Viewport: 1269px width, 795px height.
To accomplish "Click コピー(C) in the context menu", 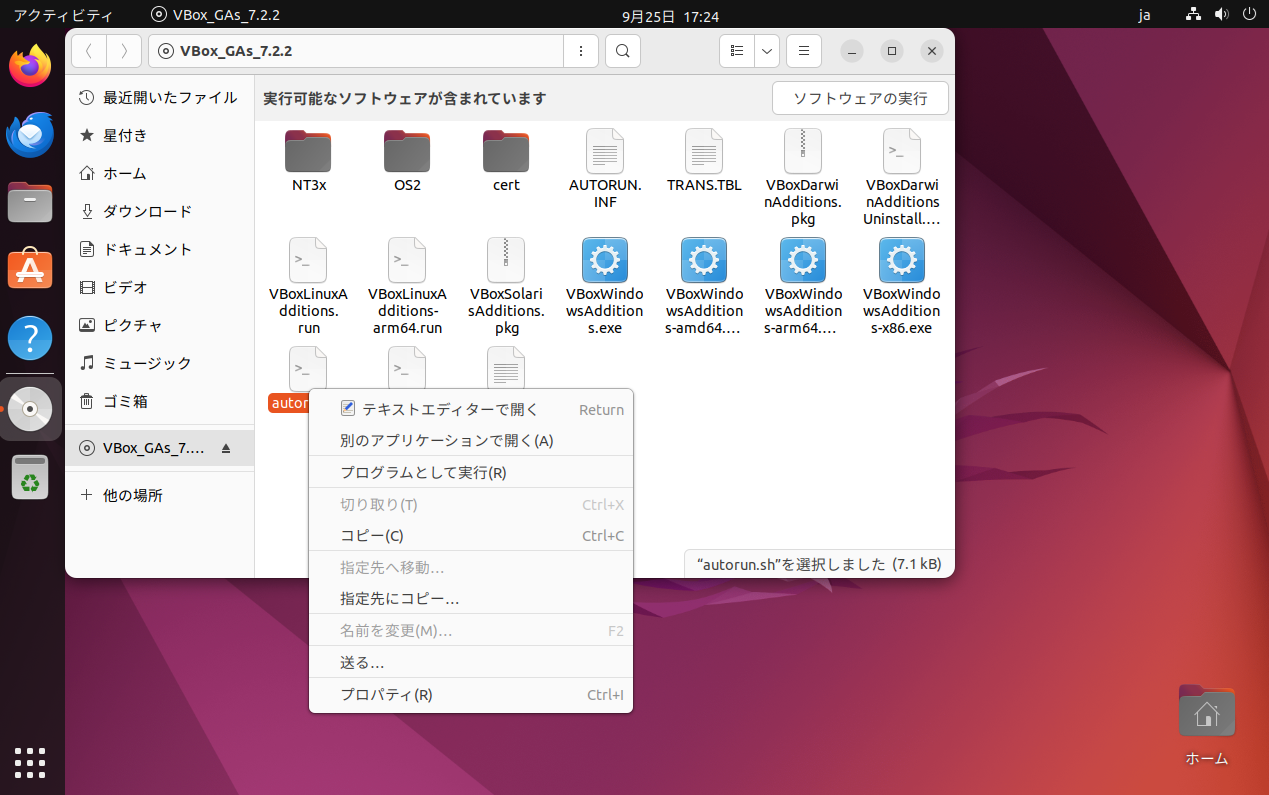I will click(x=372, y=536).
